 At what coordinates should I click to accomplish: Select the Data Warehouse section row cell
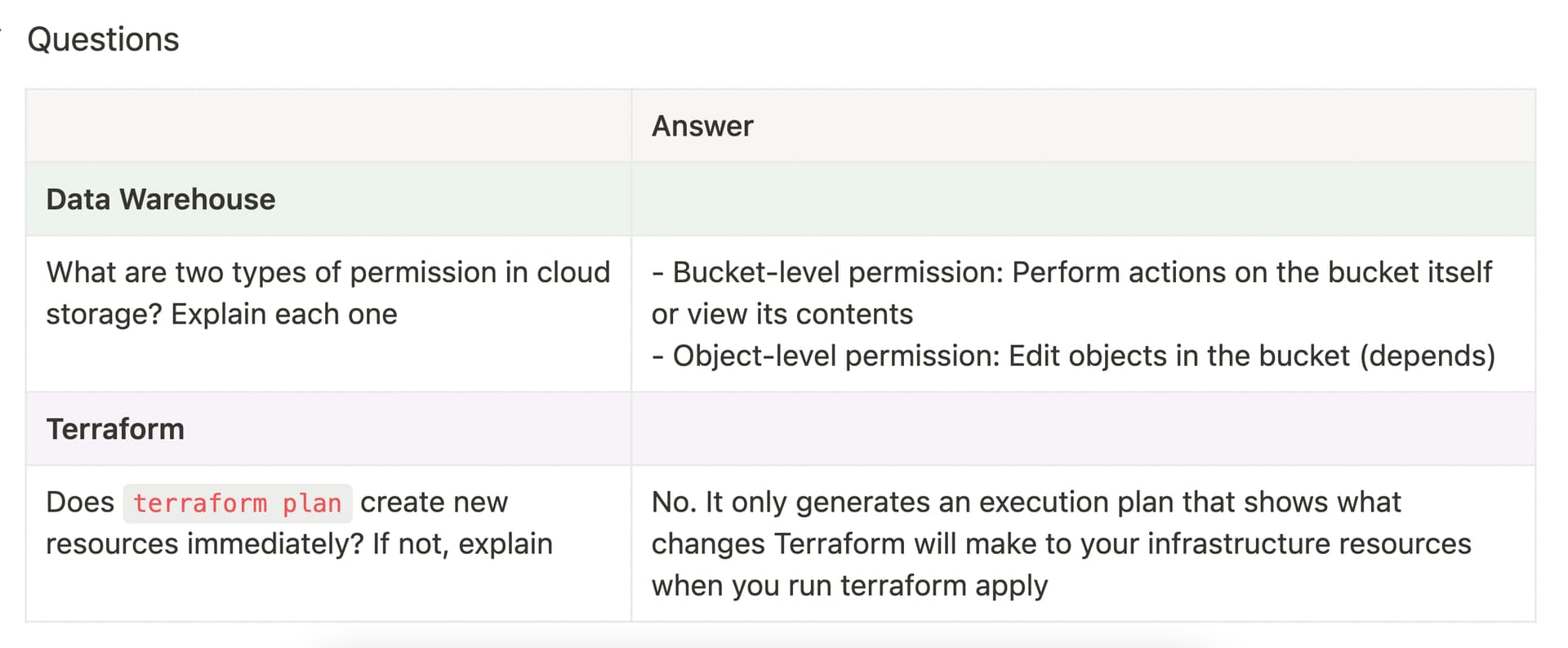click(x=161, y=199)
